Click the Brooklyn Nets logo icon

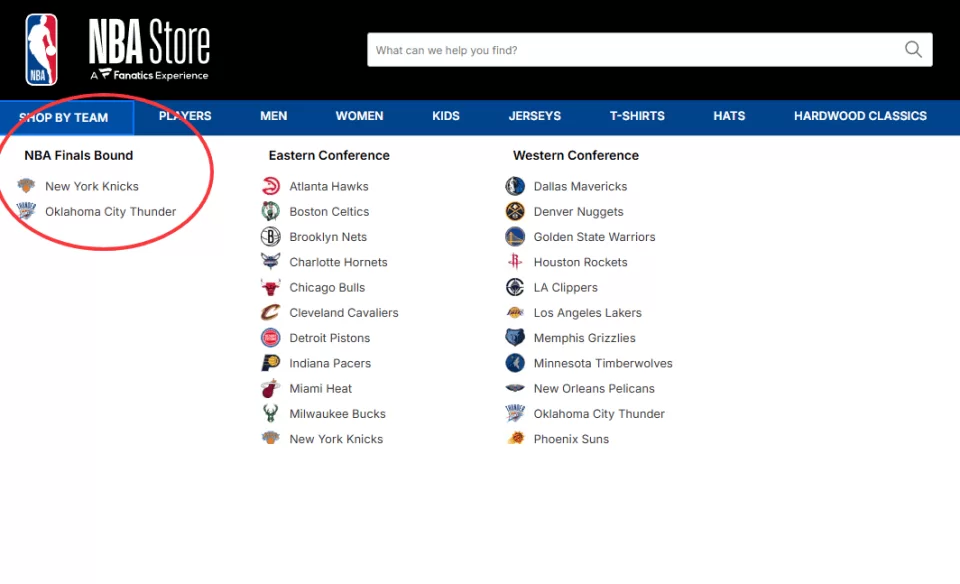(271, 236)
